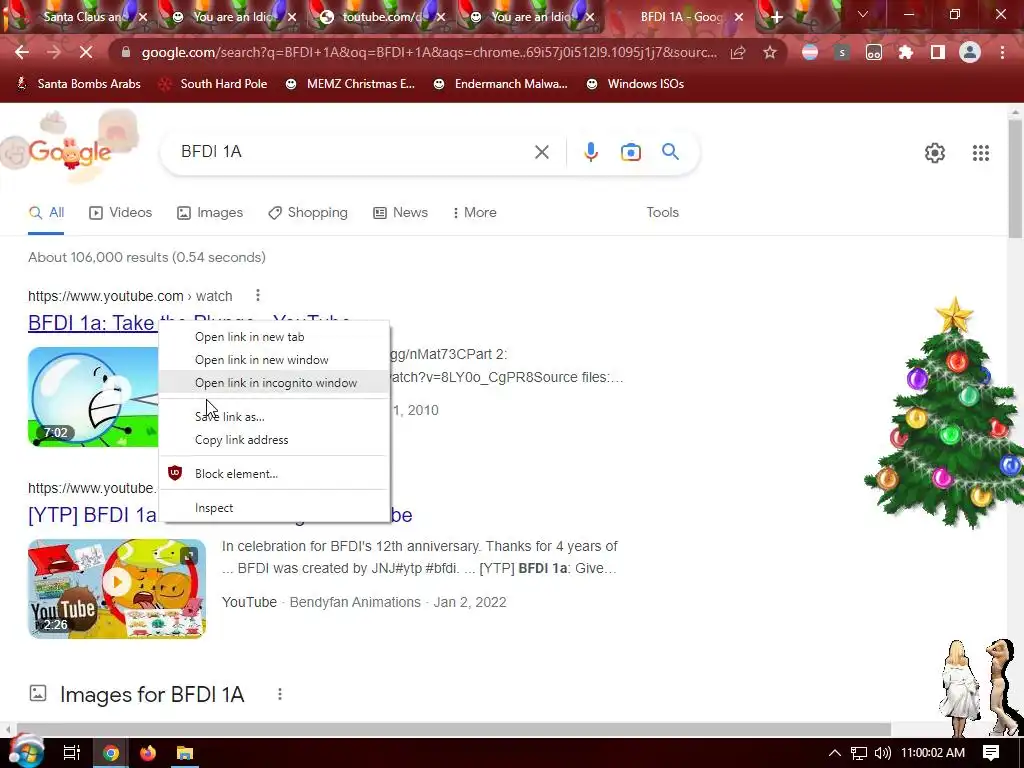Choose Inspect from context menu
Viewport: 1024px width, 768px height.
tap(274, 507)
